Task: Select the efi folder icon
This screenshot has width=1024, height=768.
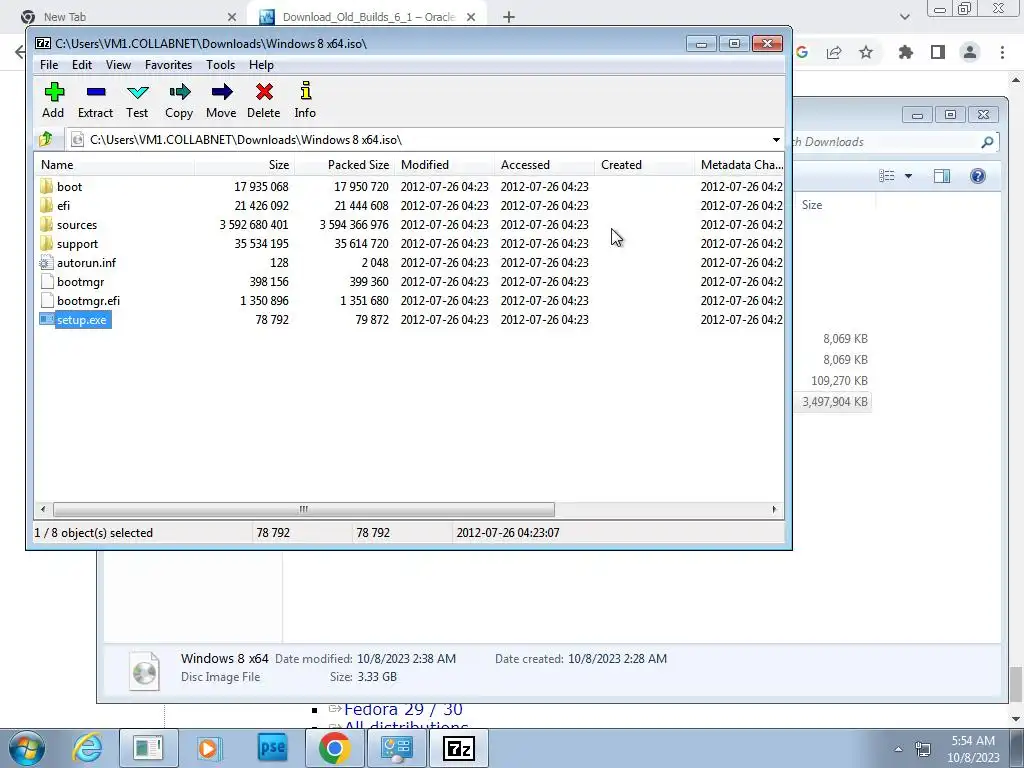Action: (x=46, y=205)
